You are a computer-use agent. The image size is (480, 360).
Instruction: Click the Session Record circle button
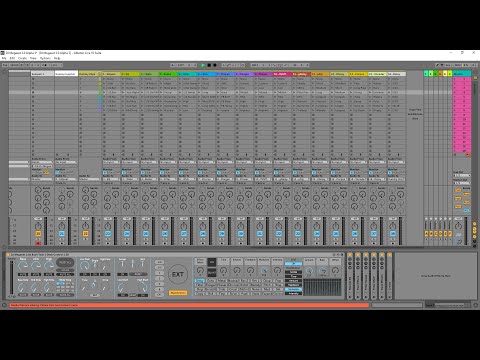[x=243, y=65]
